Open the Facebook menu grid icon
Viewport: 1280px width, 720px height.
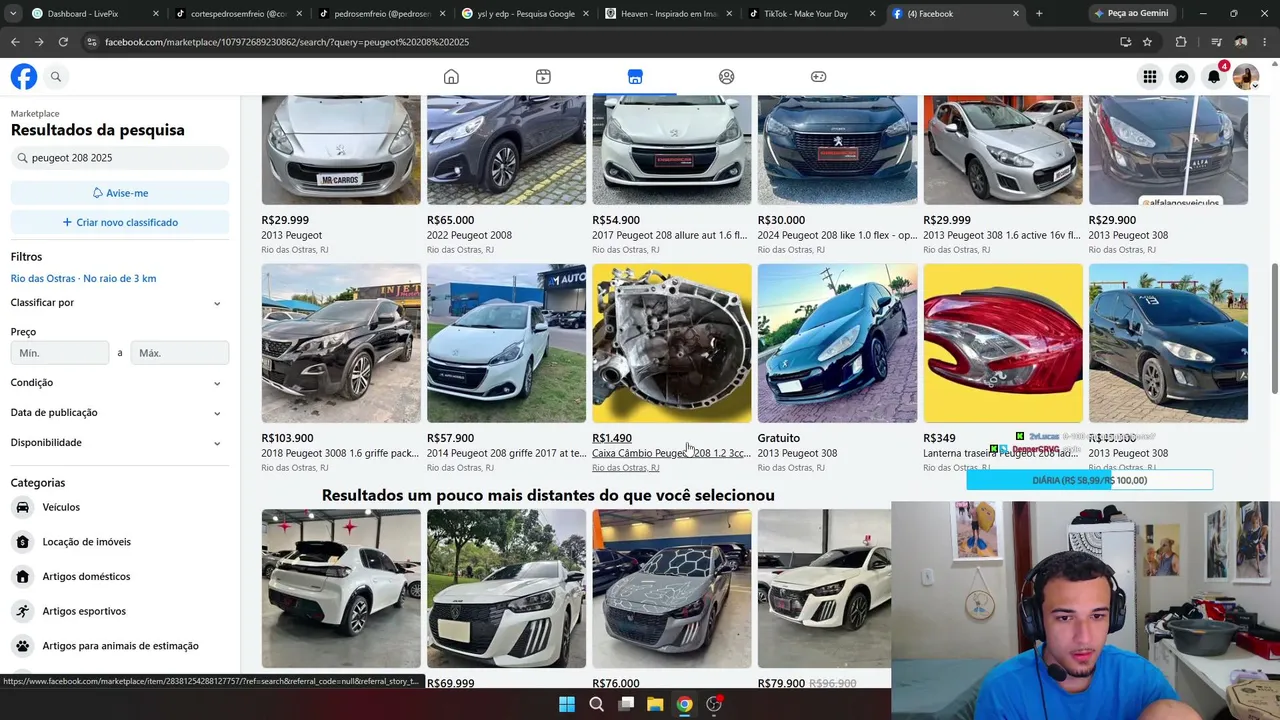(1150, 77)
